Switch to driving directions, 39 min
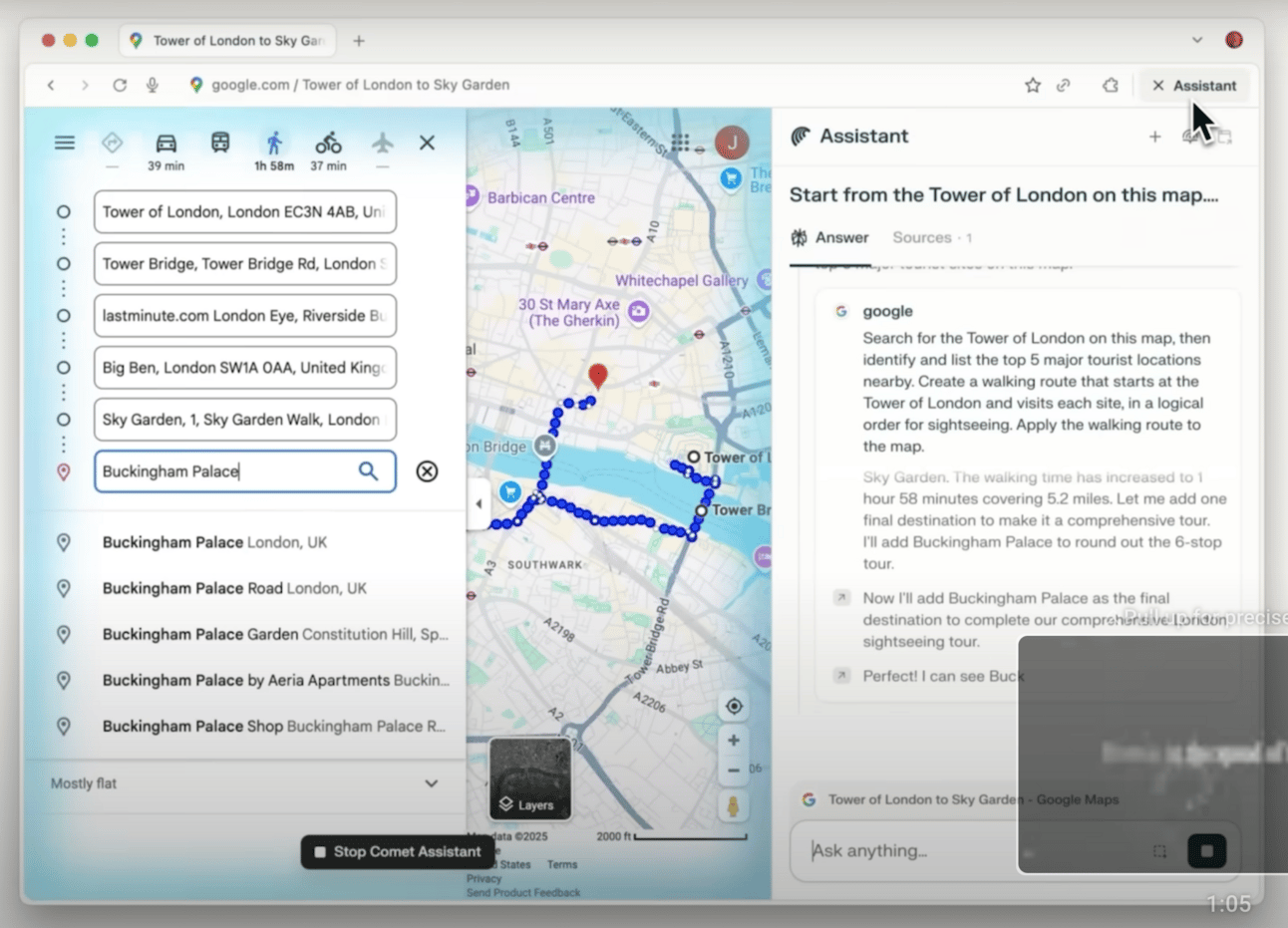The image size is (1288, 928). coord(165,151)
